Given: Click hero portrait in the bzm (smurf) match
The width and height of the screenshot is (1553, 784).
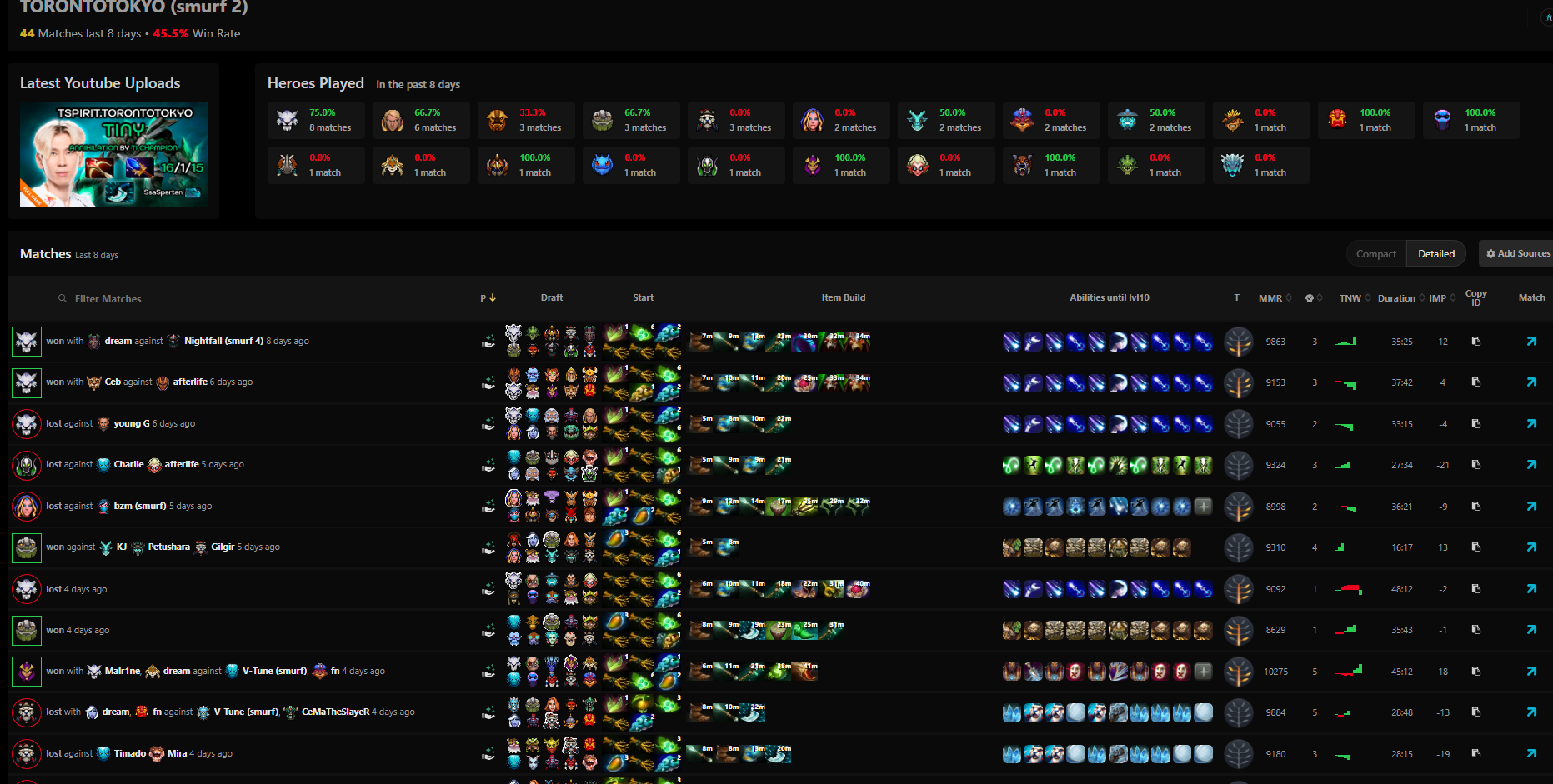Looking at the screenshot, I should [27, 506].
